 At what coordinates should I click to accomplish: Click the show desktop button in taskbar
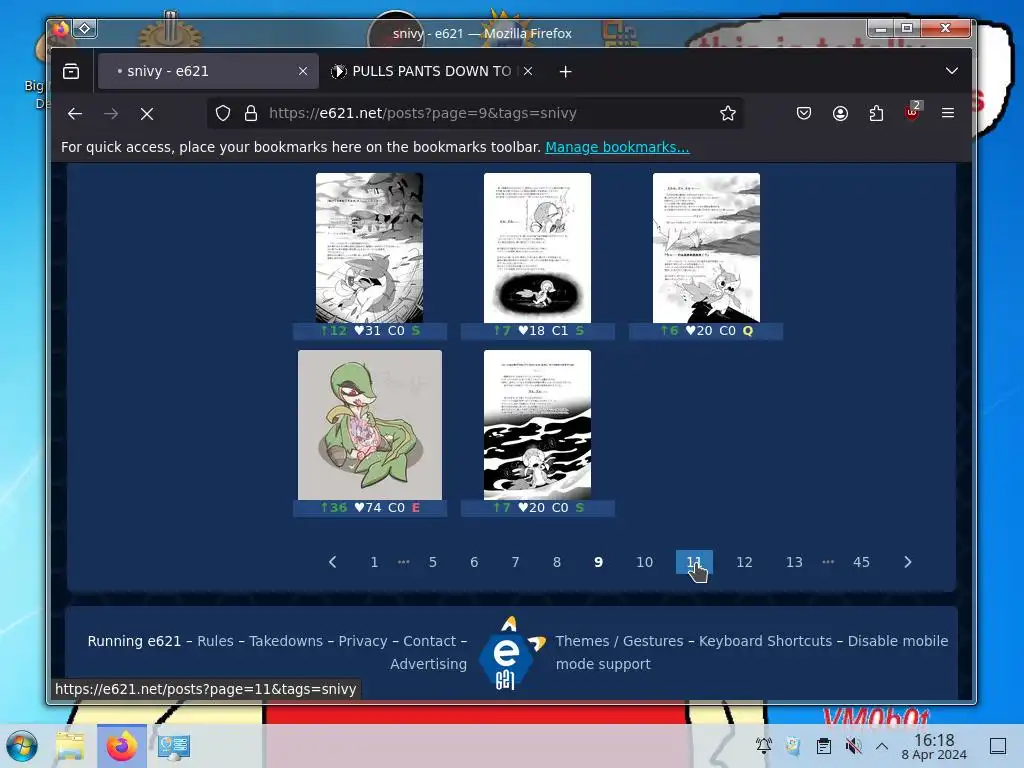tap(997, 746)
